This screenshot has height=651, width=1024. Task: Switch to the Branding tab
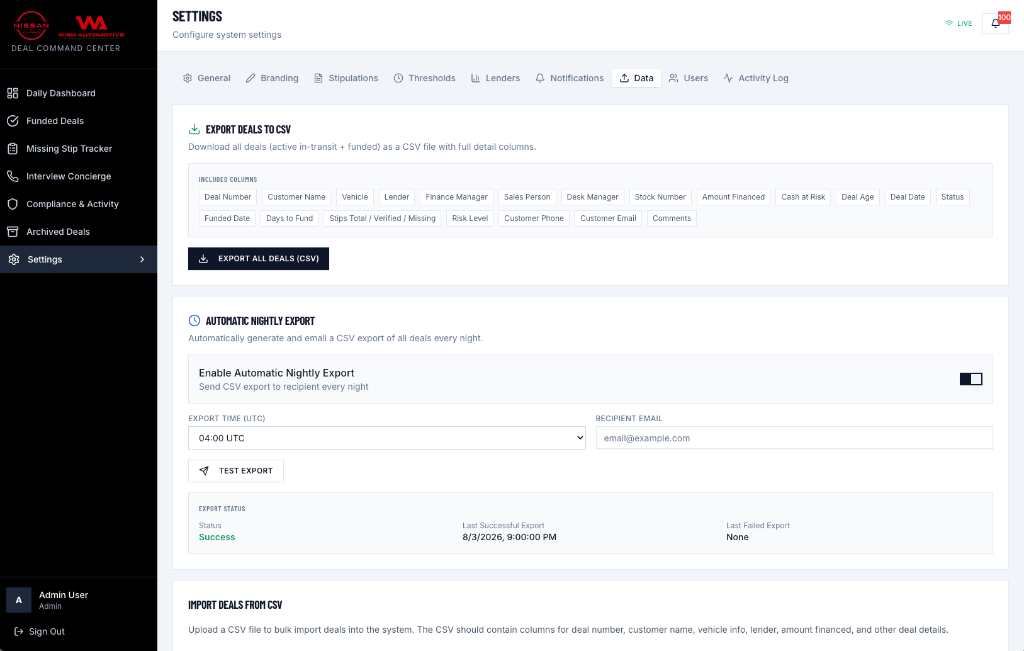coord(272,78)
